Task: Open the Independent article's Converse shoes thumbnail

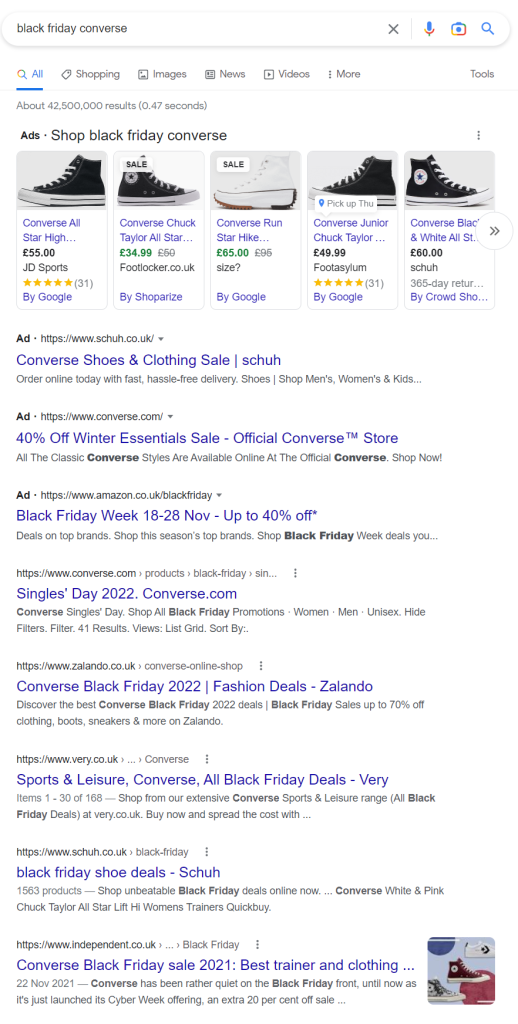Action: (461, 971)
